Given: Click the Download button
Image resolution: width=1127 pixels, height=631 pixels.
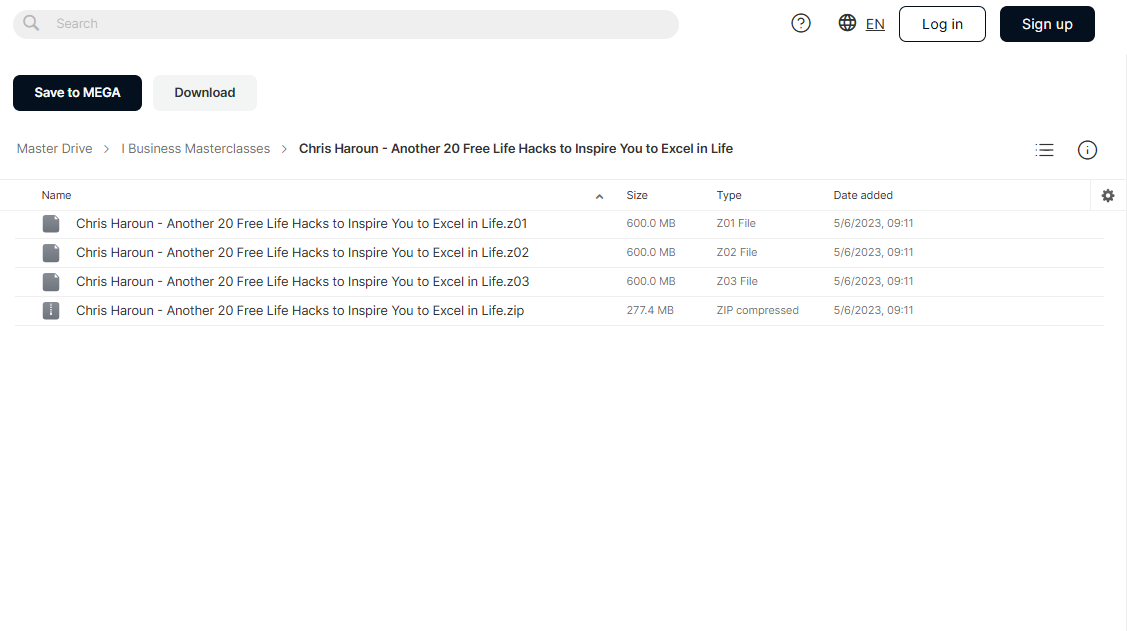Looking at the screenshot, I should (x=205, y=93).
